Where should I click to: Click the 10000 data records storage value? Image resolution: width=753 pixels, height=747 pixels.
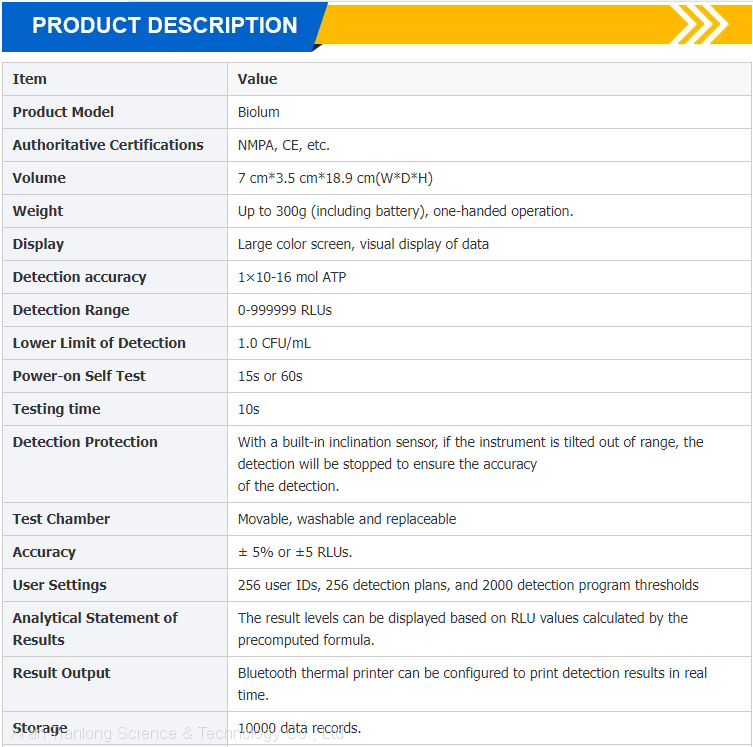click(299, 728)
